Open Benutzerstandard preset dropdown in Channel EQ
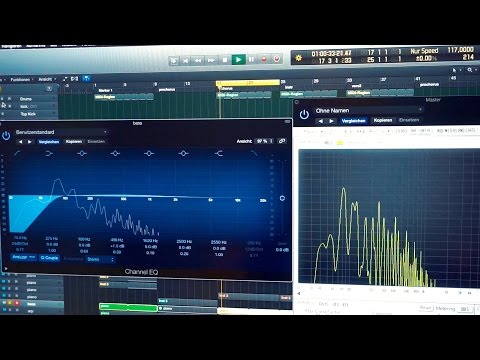 (61, 132)
